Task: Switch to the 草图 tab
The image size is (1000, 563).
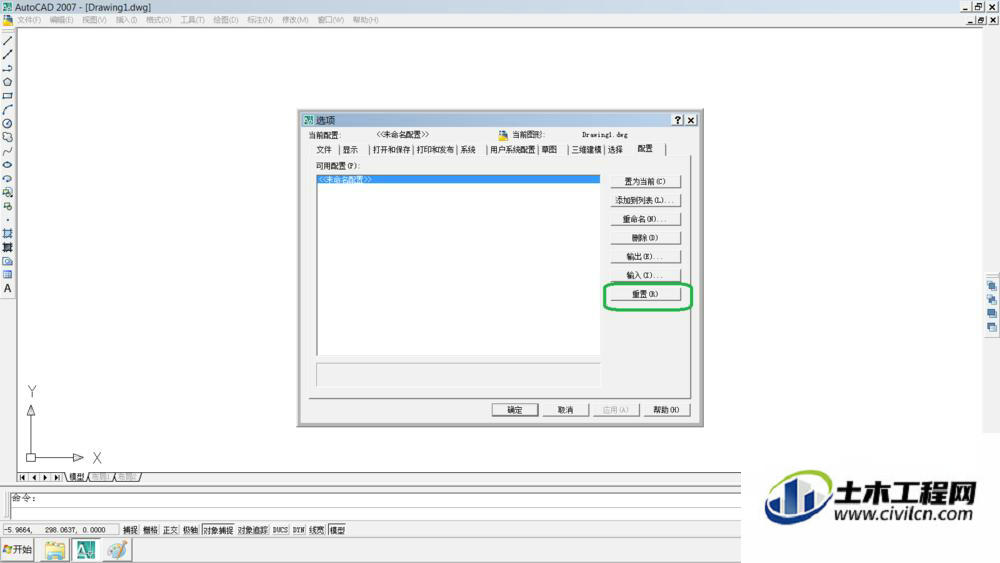Action: pyautogui.click(x=549, y=150)
